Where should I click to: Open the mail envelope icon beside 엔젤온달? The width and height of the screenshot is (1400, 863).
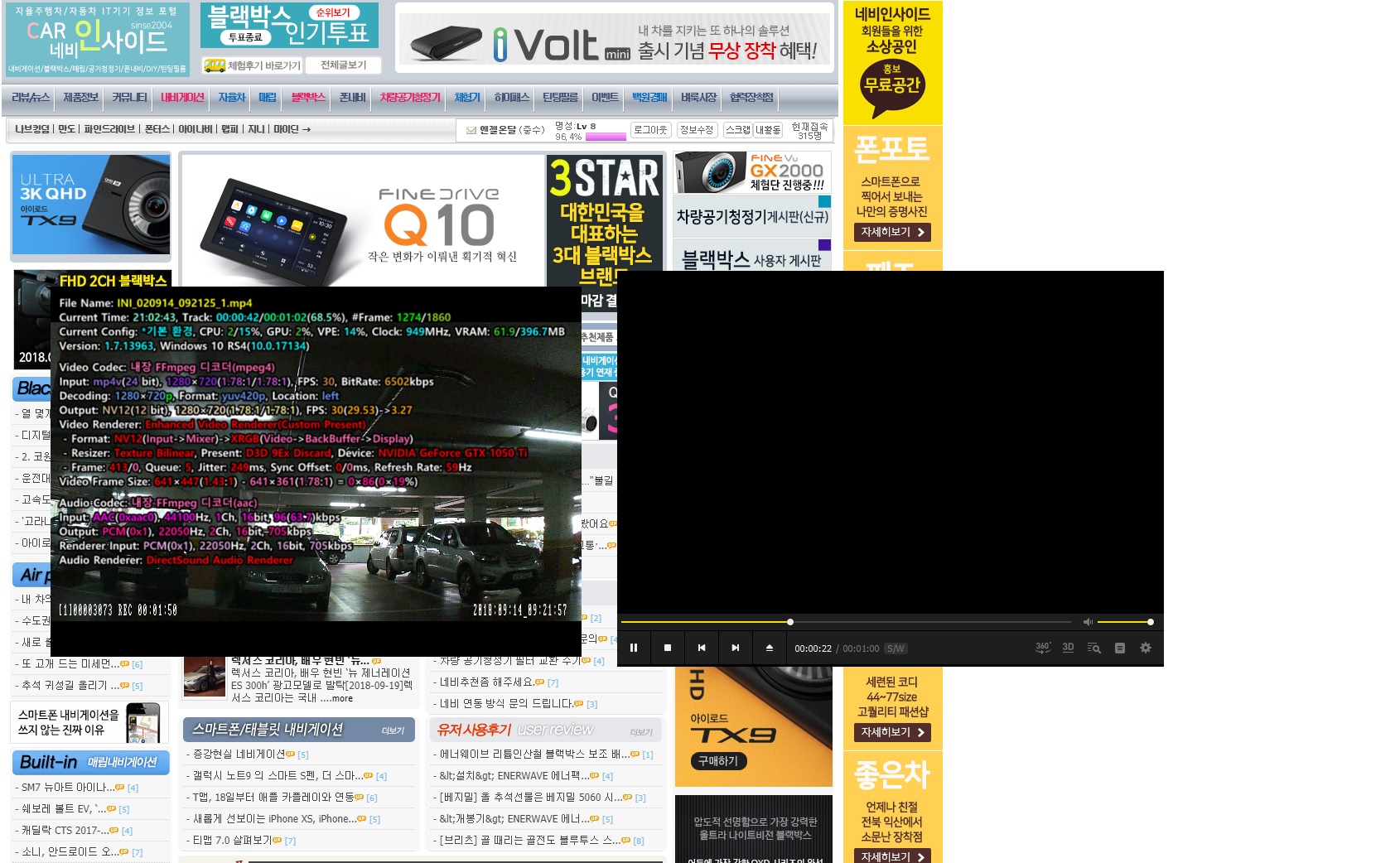click(471, 130)
